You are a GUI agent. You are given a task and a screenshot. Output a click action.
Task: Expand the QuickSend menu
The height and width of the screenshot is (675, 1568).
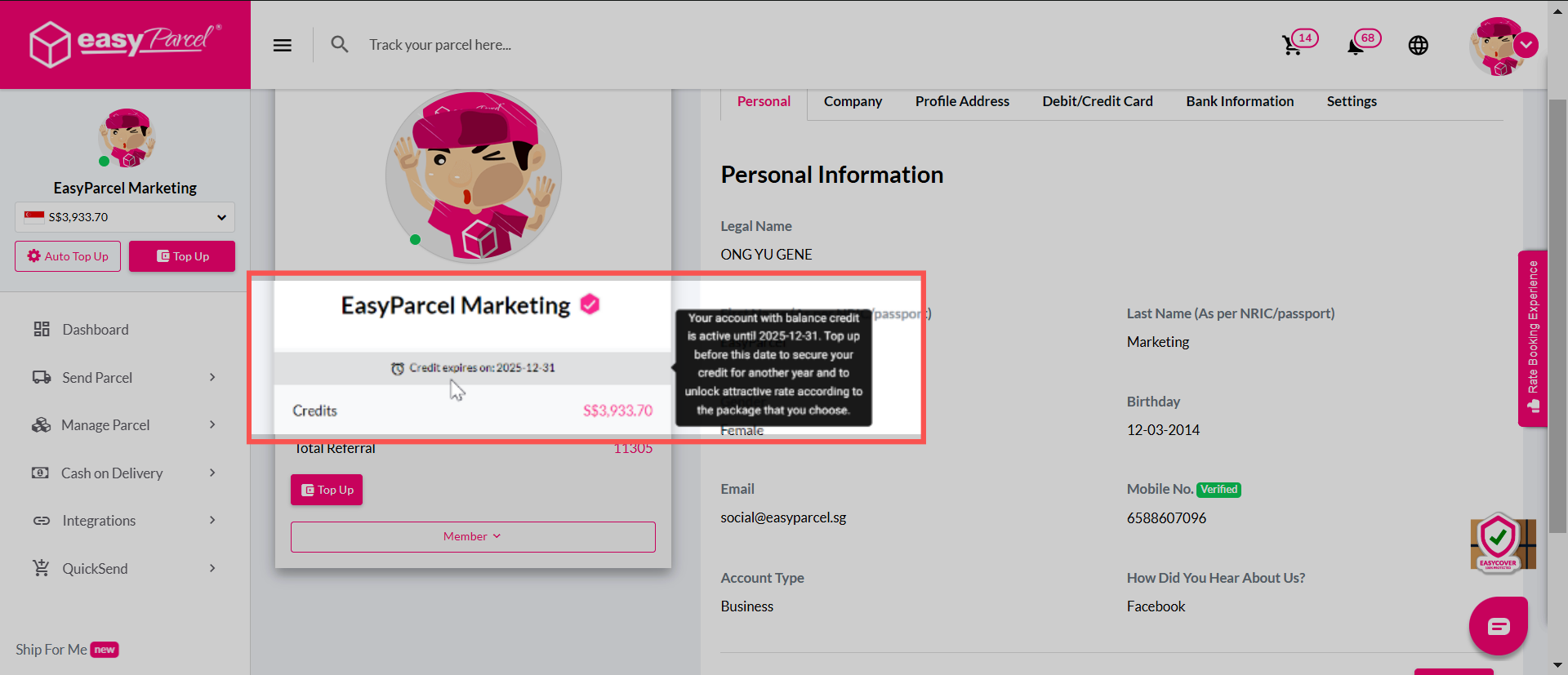124,569
